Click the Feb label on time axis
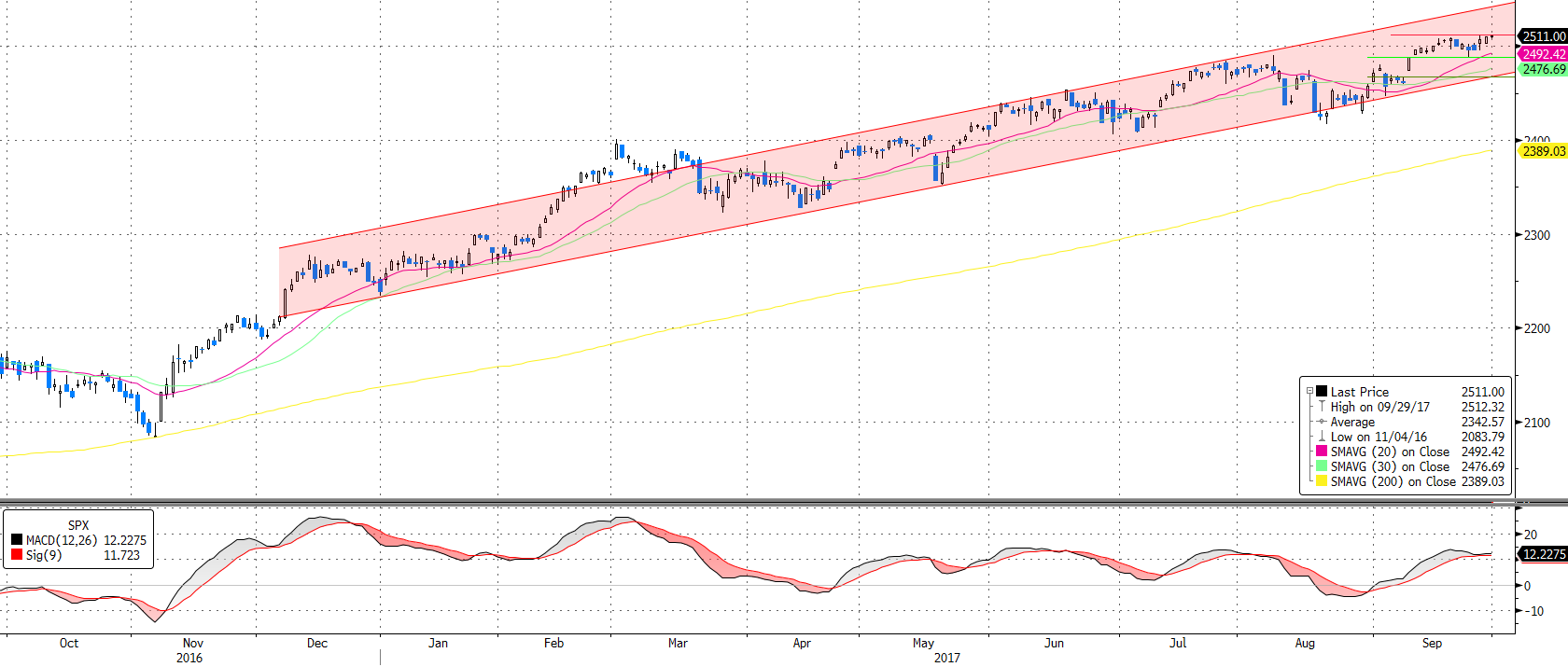 click(554, 643)
